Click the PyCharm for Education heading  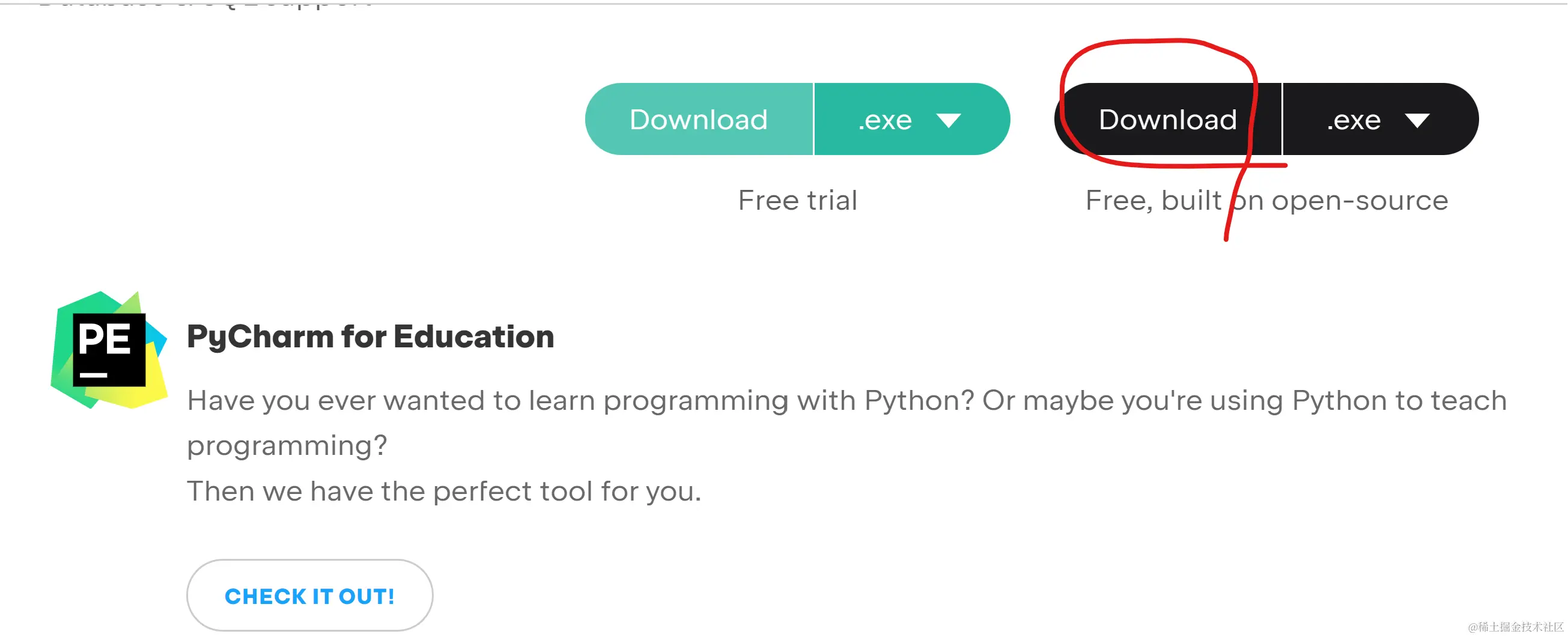click(x=370, y=336)
